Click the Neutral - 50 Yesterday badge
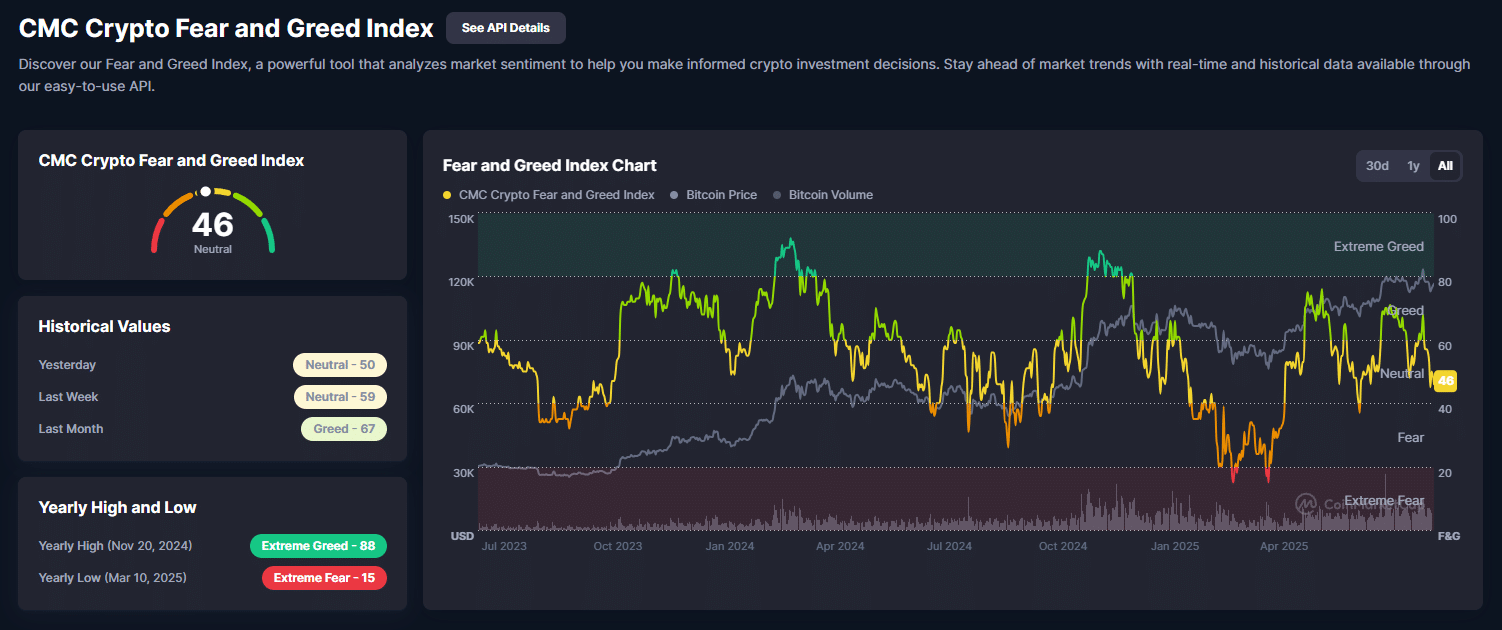This screenshot has width=1502, height=630. tap(340, 364)
